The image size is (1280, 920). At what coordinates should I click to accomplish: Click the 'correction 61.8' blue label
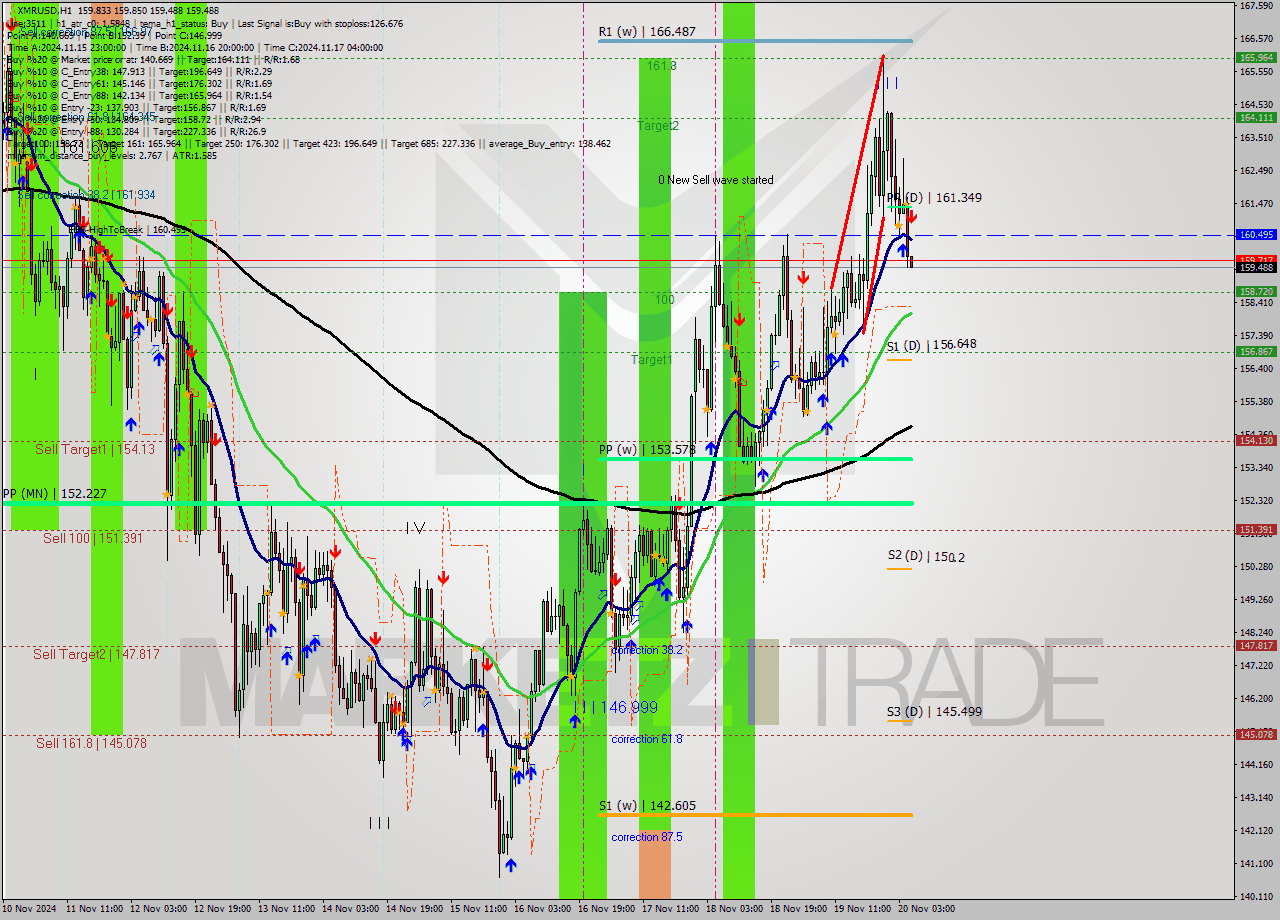(647, 739)
